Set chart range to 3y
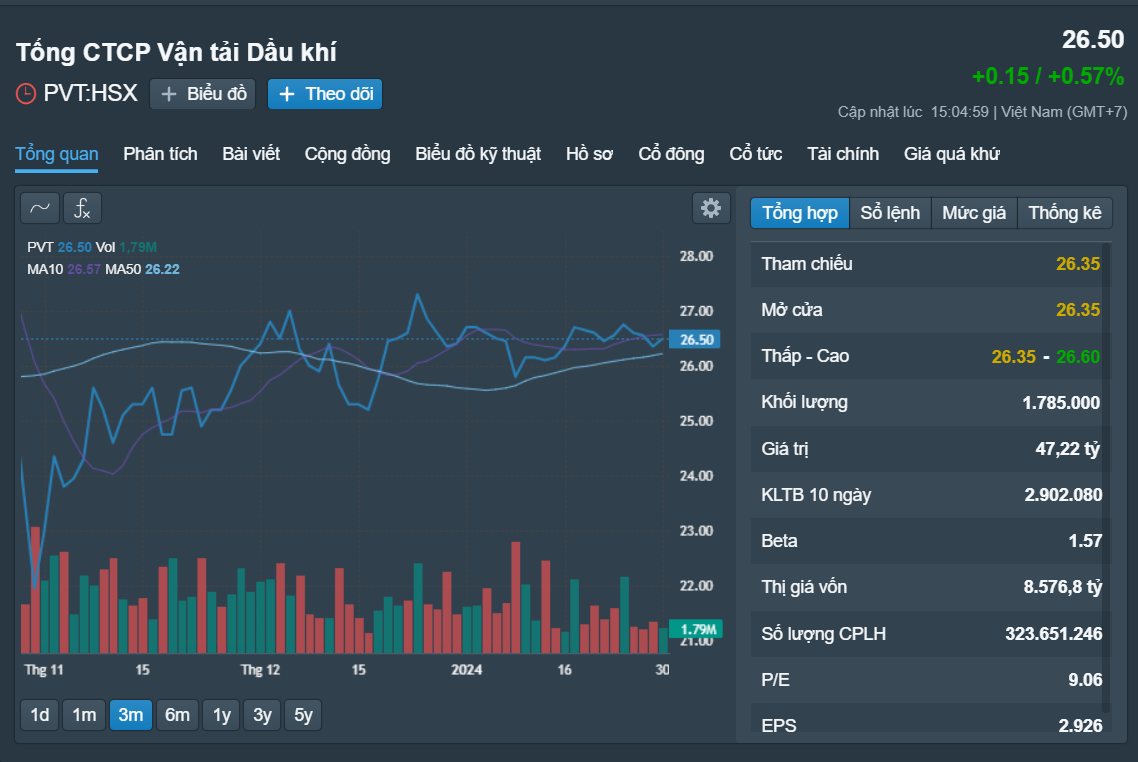1138x762 pixels. [x=262, y=715]
